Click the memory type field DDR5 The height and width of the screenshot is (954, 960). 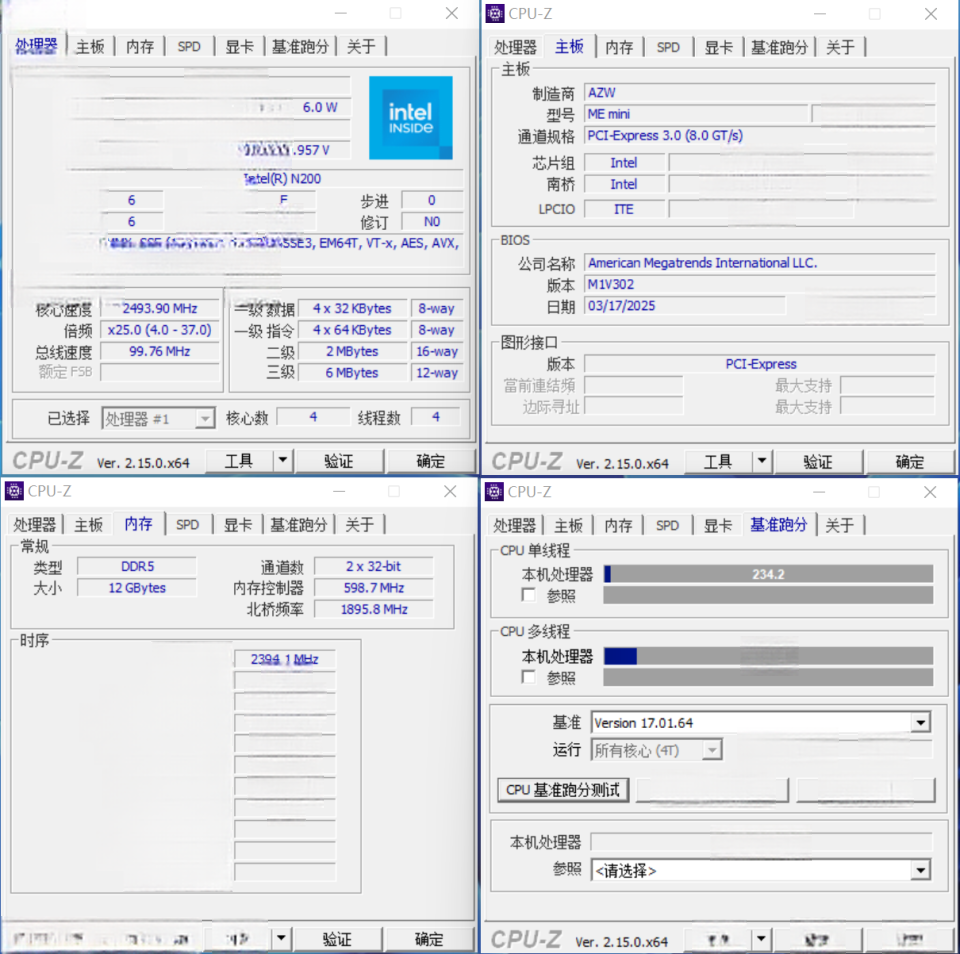click(x=137, y=566)
